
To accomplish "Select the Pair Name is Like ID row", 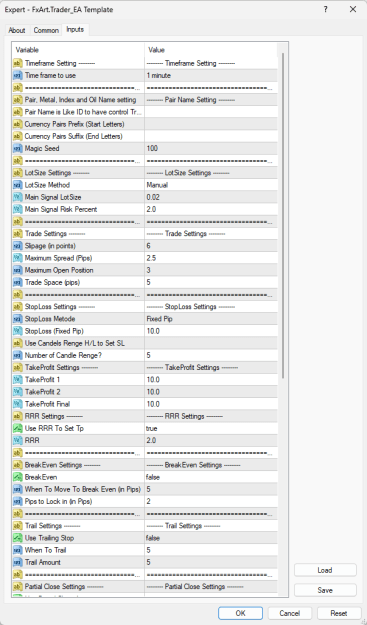I will pos(145,112).
